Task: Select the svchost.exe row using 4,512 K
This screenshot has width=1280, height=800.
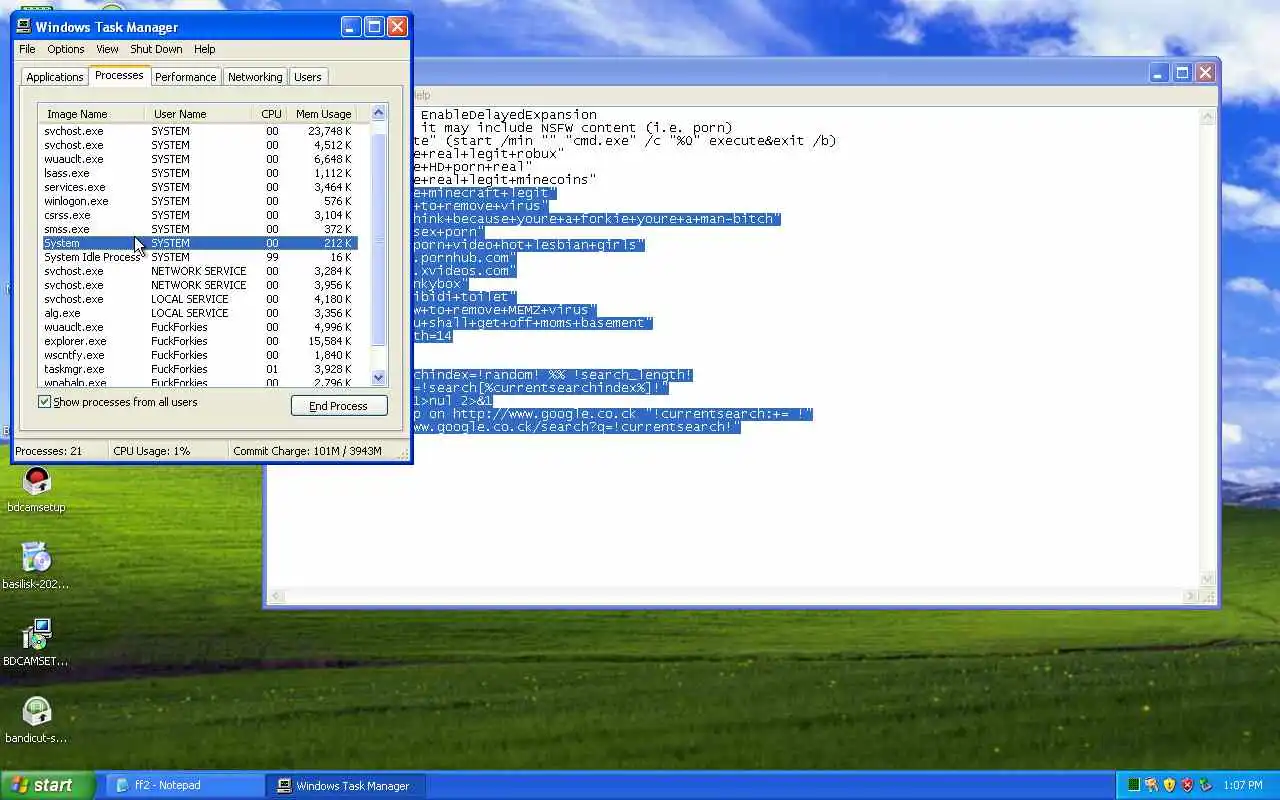Action: (198, 145)
